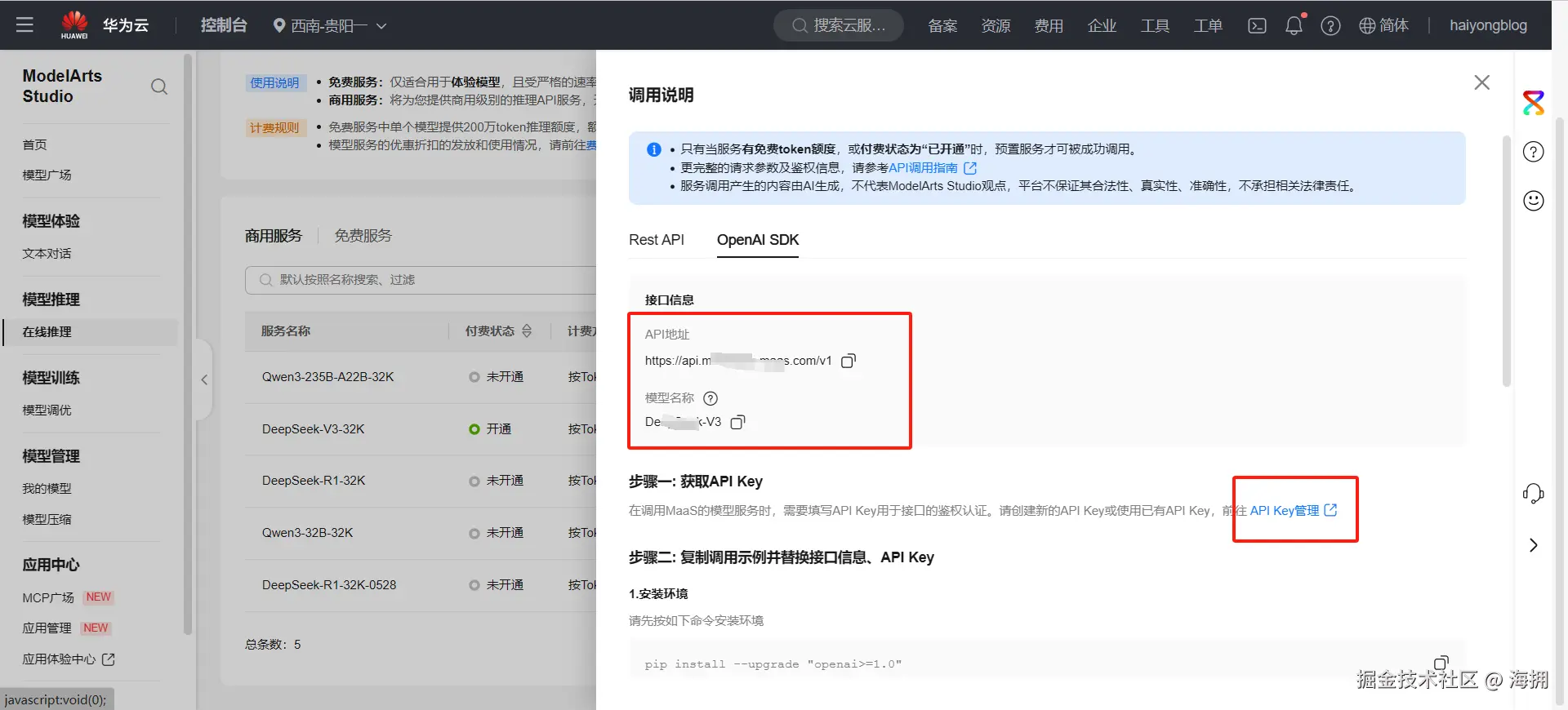Switch to the 免费服务 tab
This screenshot has height=710, width=1568.
tap(363, 236)
